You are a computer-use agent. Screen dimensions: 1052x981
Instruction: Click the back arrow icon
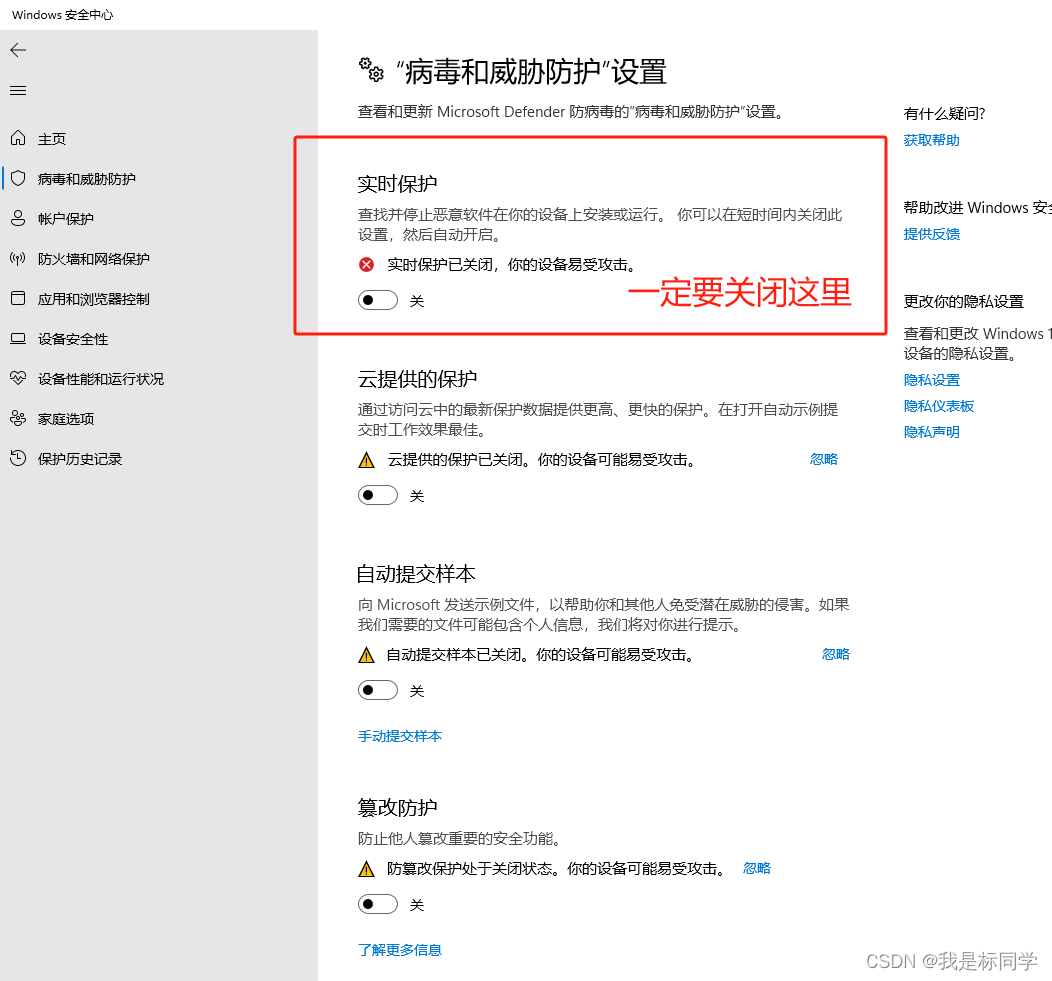tap(18, 50)
